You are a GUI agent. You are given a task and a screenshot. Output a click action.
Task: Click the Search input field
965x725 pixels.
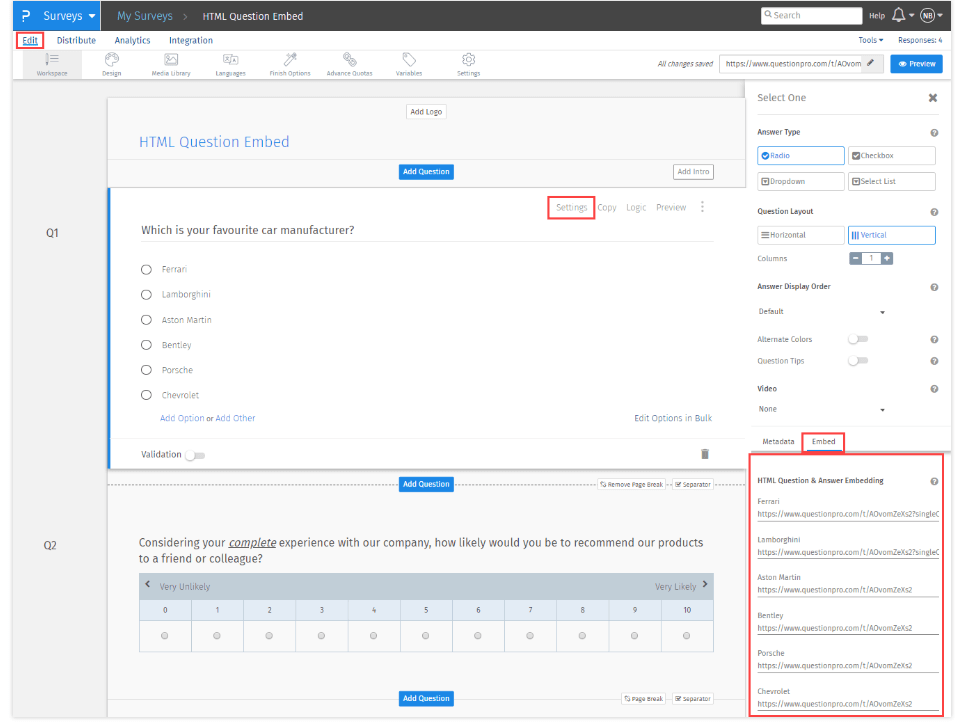click(811, 15)
